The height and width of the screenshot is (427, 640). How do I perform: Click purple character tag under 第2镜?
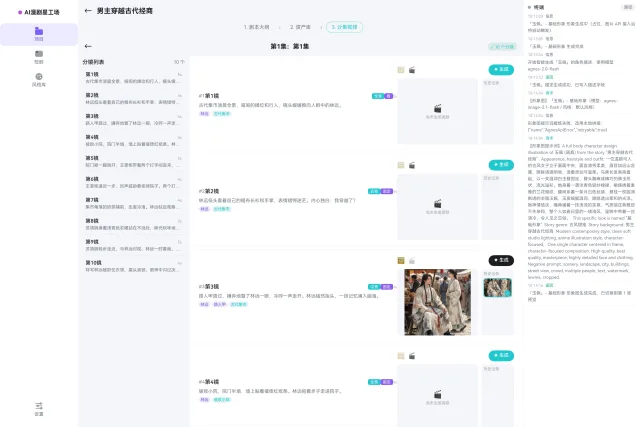pos(204,209)
